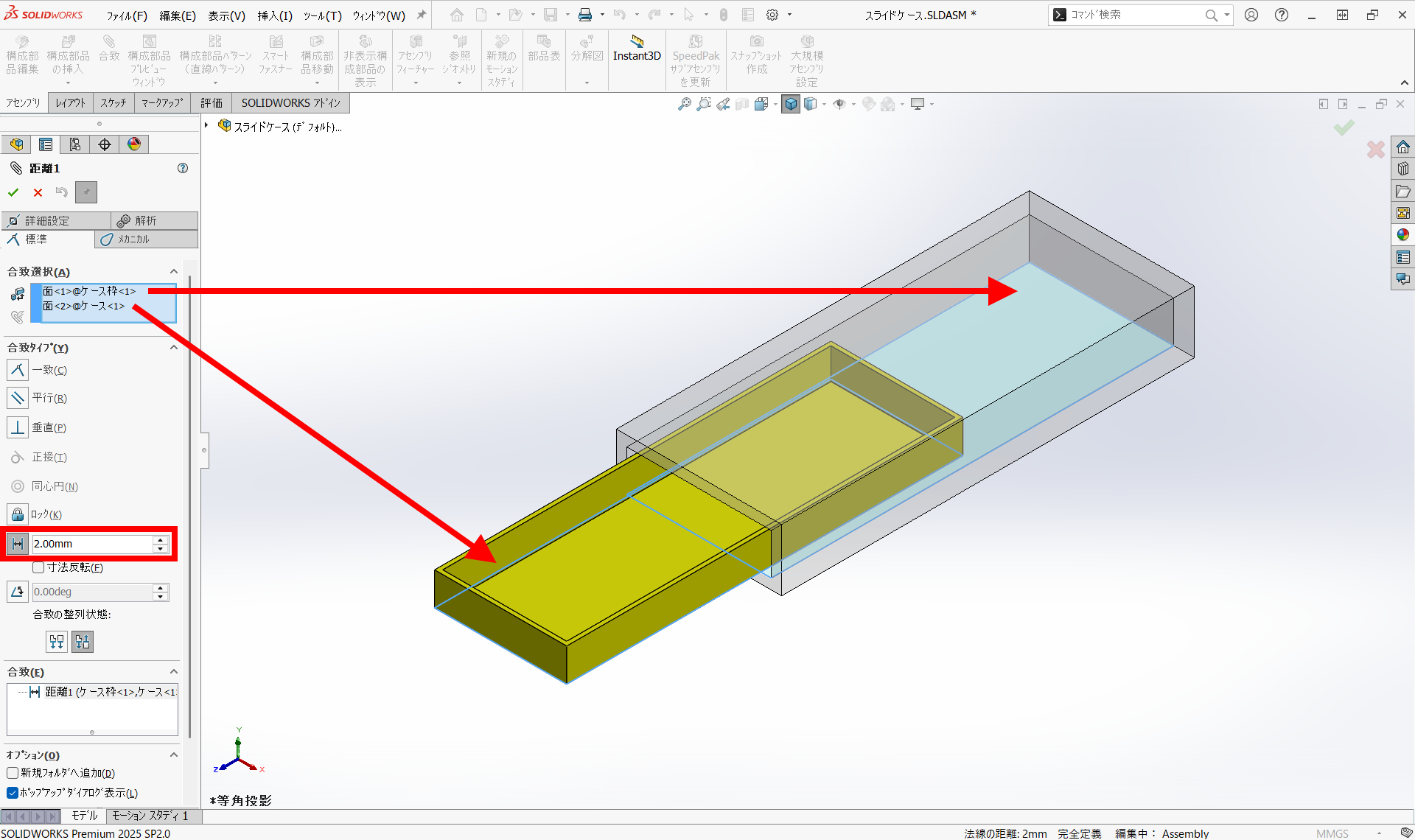This screenshot has height=840, width=1415.
Task: Open the ツール menu
Action: (x=322, y=15)
